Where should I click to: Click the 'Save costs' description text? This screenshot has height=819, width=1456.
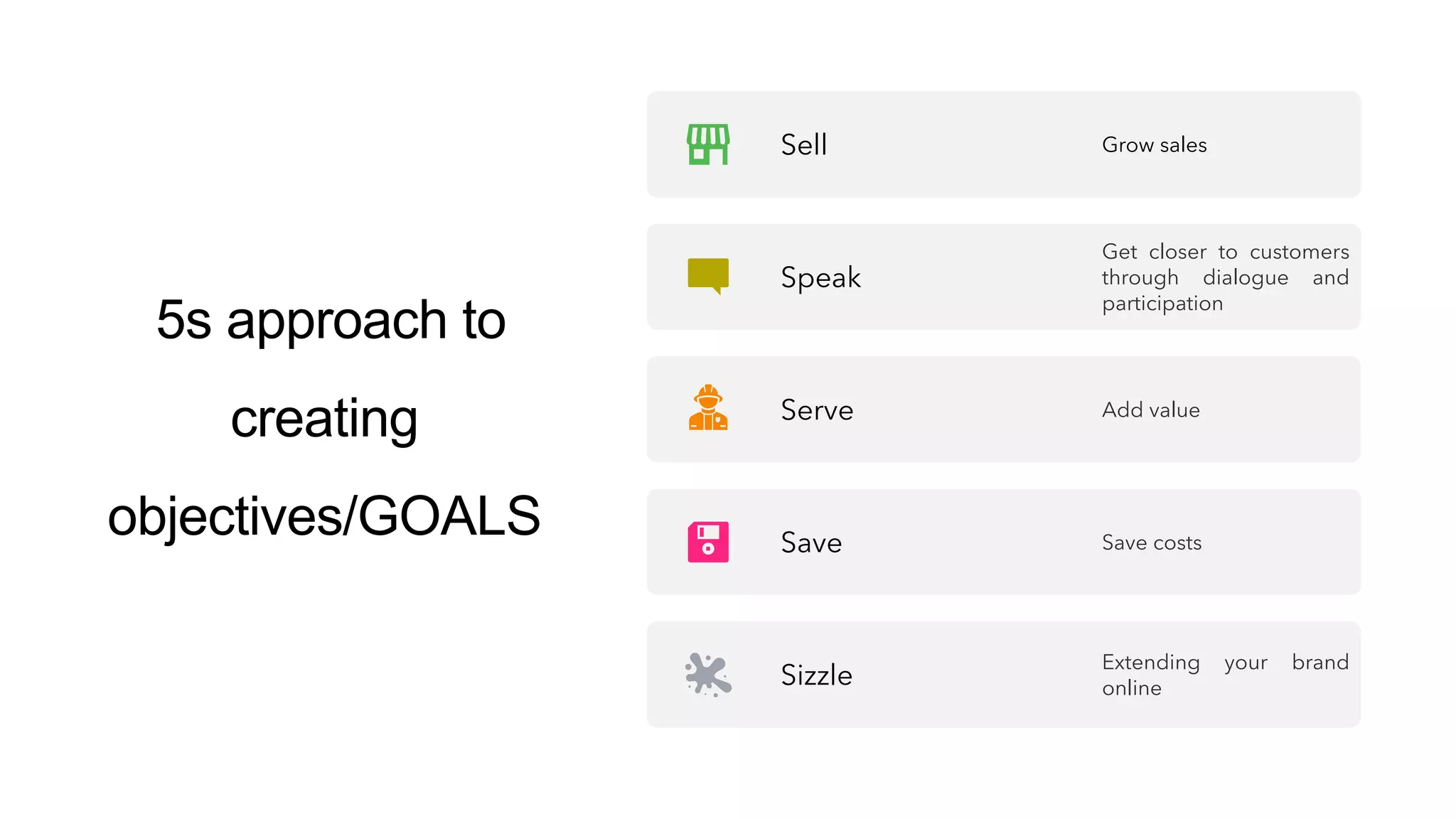(1152, 542)
